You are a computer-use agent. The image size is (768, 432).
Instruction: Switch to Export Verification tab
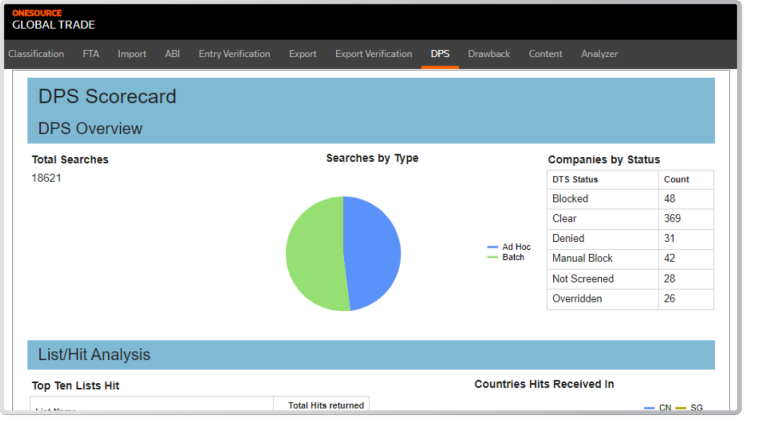tap(373, 54)
